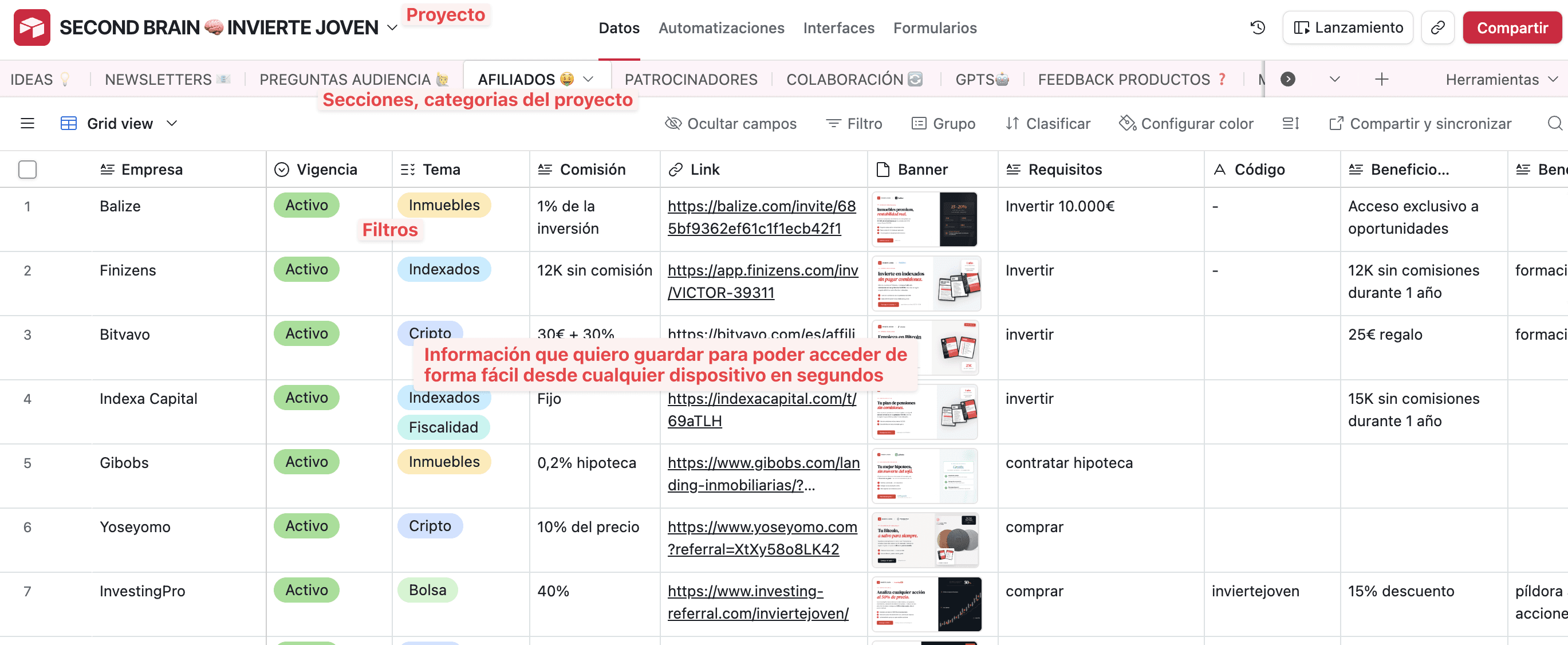Click the Vigencia field type icon

click(282, 170)
